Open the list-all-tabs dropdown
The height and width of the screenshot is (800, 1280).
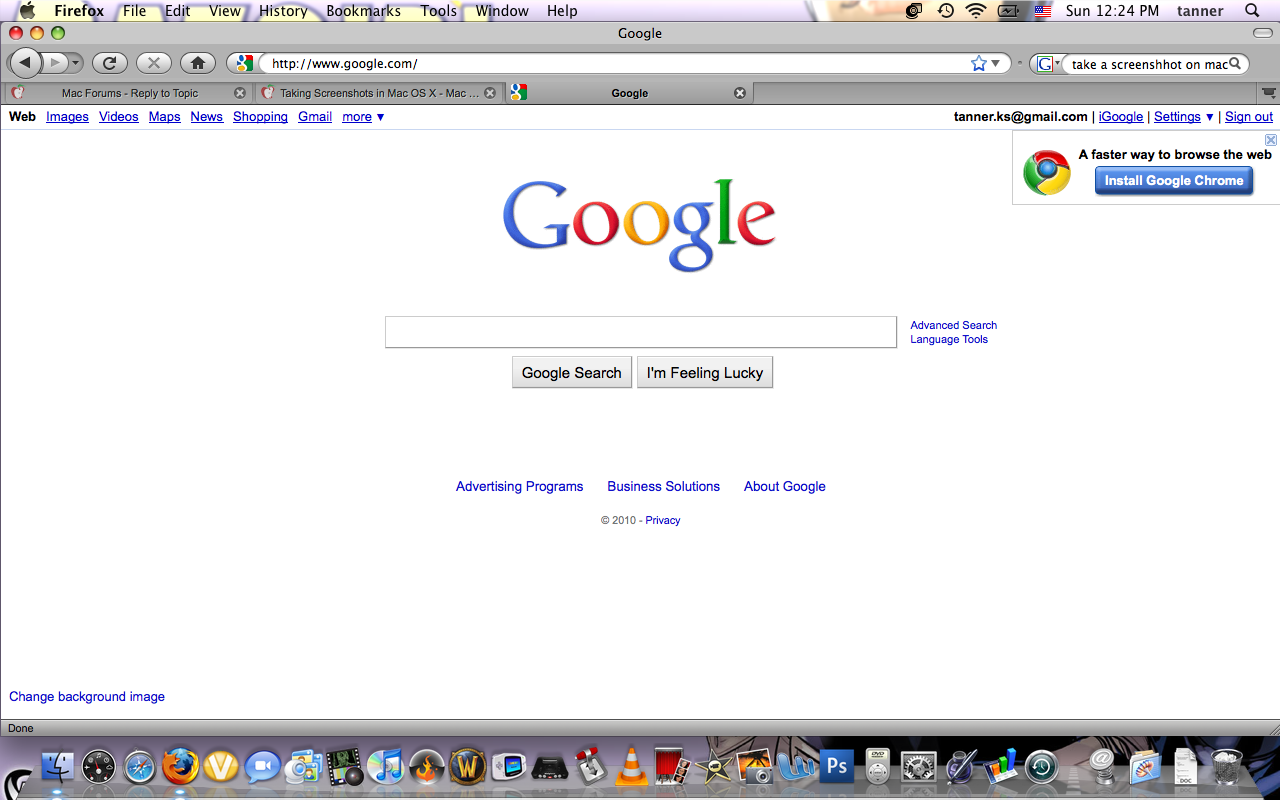[1269, 93]
